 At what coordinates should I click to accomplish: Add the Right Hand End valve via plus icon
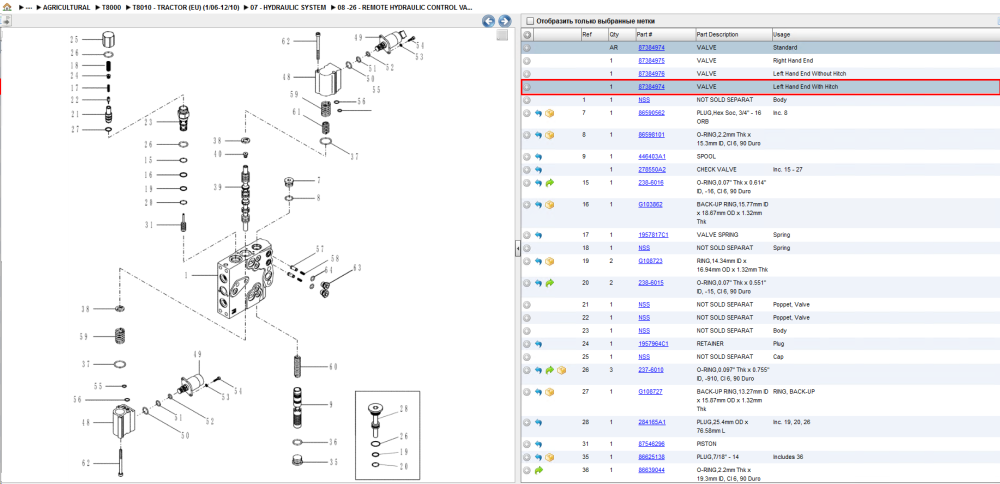tap(527, 61)
